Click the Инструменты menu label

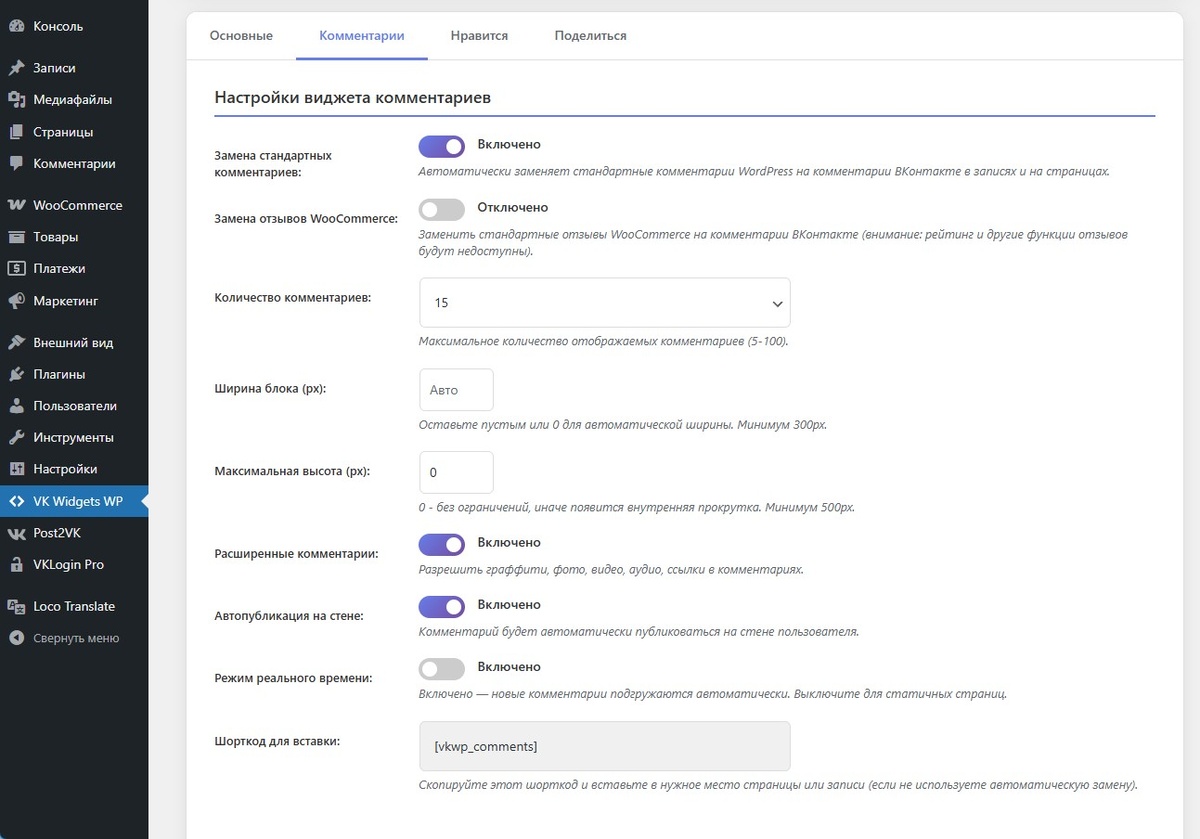pyautogui.click(x=74, y=437)
